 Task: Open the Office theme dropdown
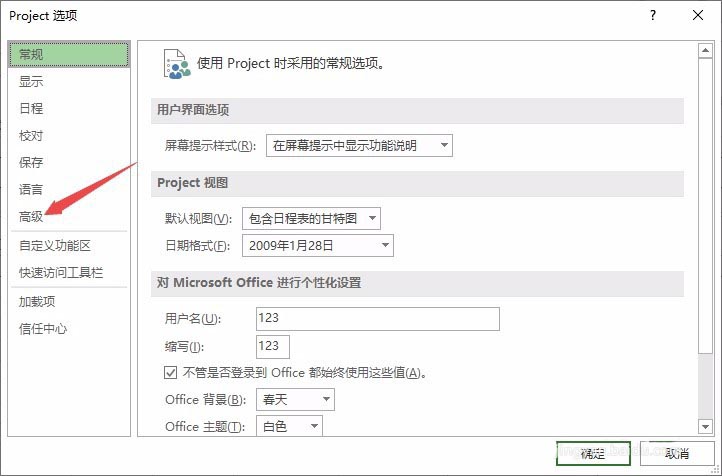[288, 427]
